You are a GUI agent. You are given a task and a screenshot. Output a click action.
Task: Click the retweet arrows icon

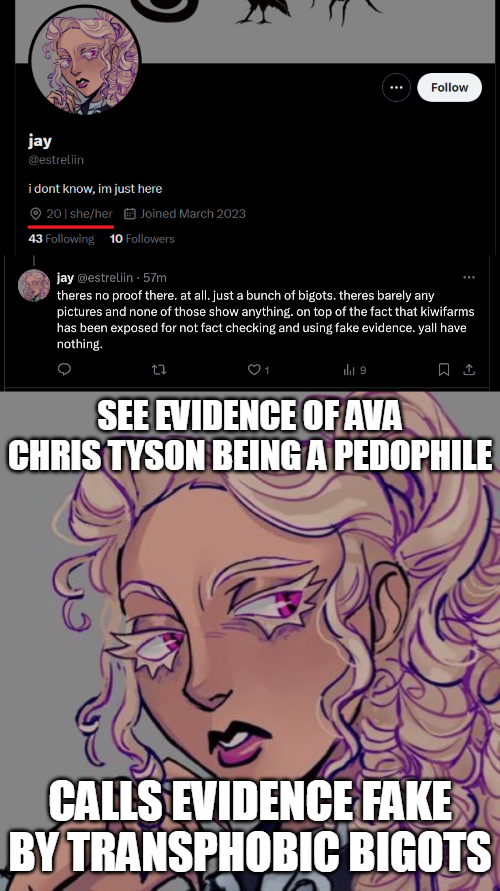click(159, 370)
